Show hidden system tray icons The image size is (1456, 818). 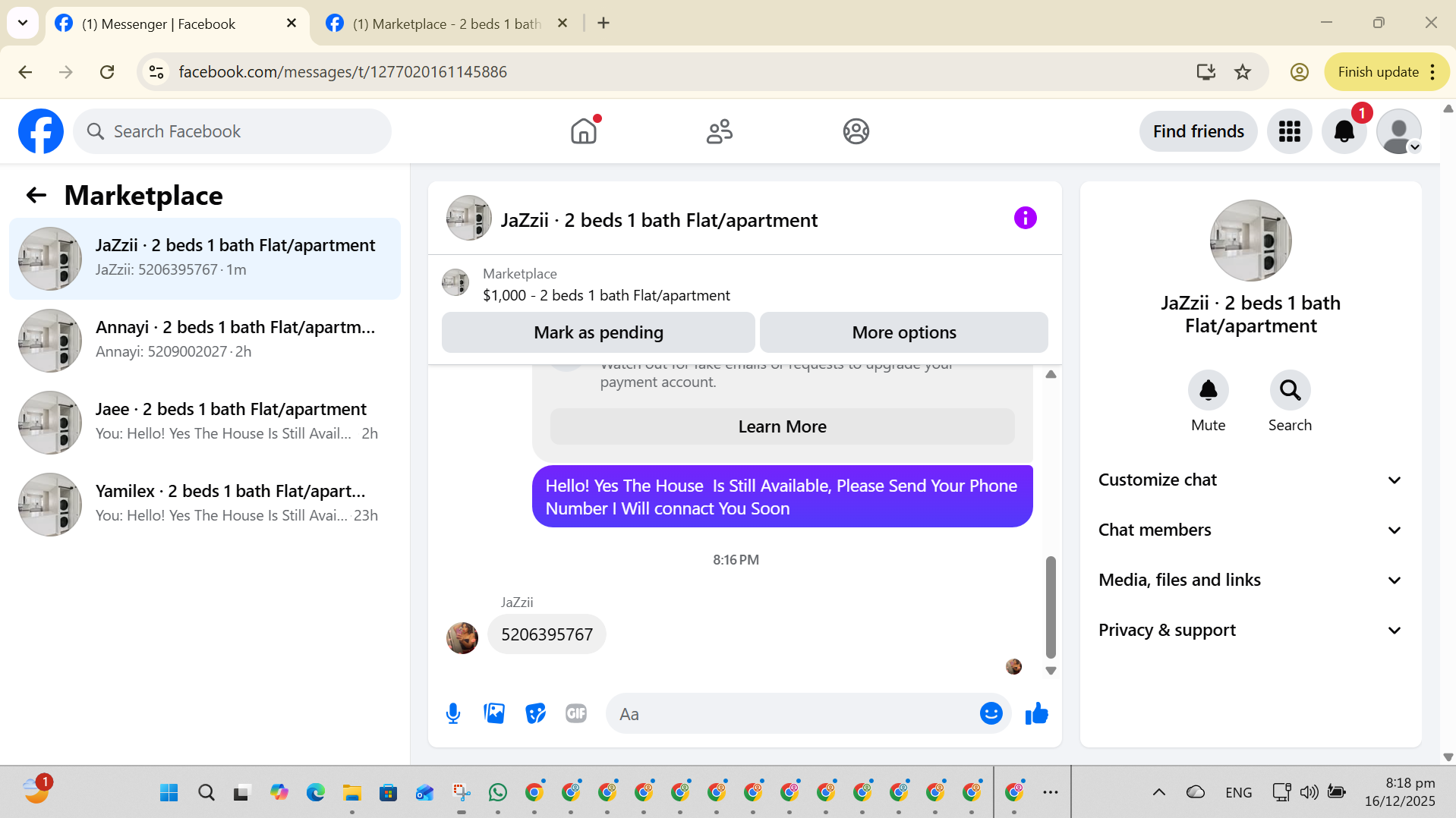pos(1158,792)
